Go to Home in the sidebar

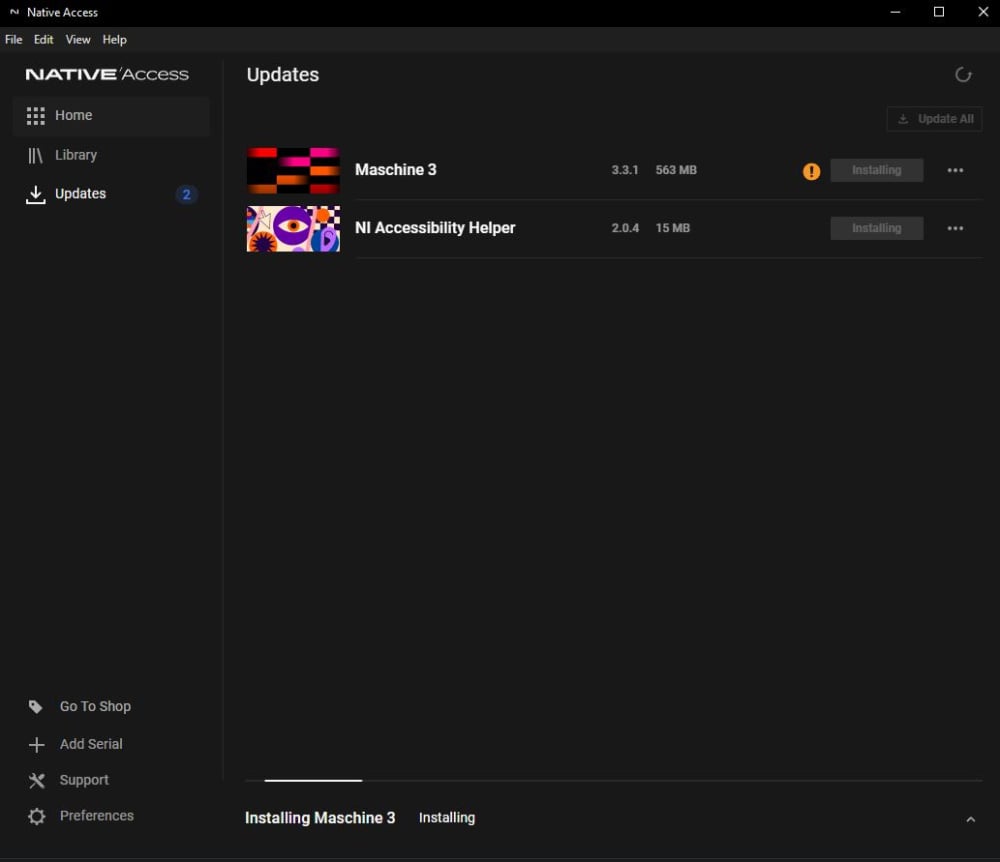pos(111,116)
